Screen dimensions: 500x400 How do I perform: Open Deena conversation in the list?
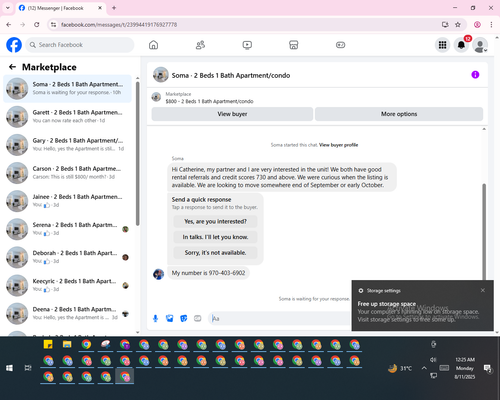click(x=67, y=313)
